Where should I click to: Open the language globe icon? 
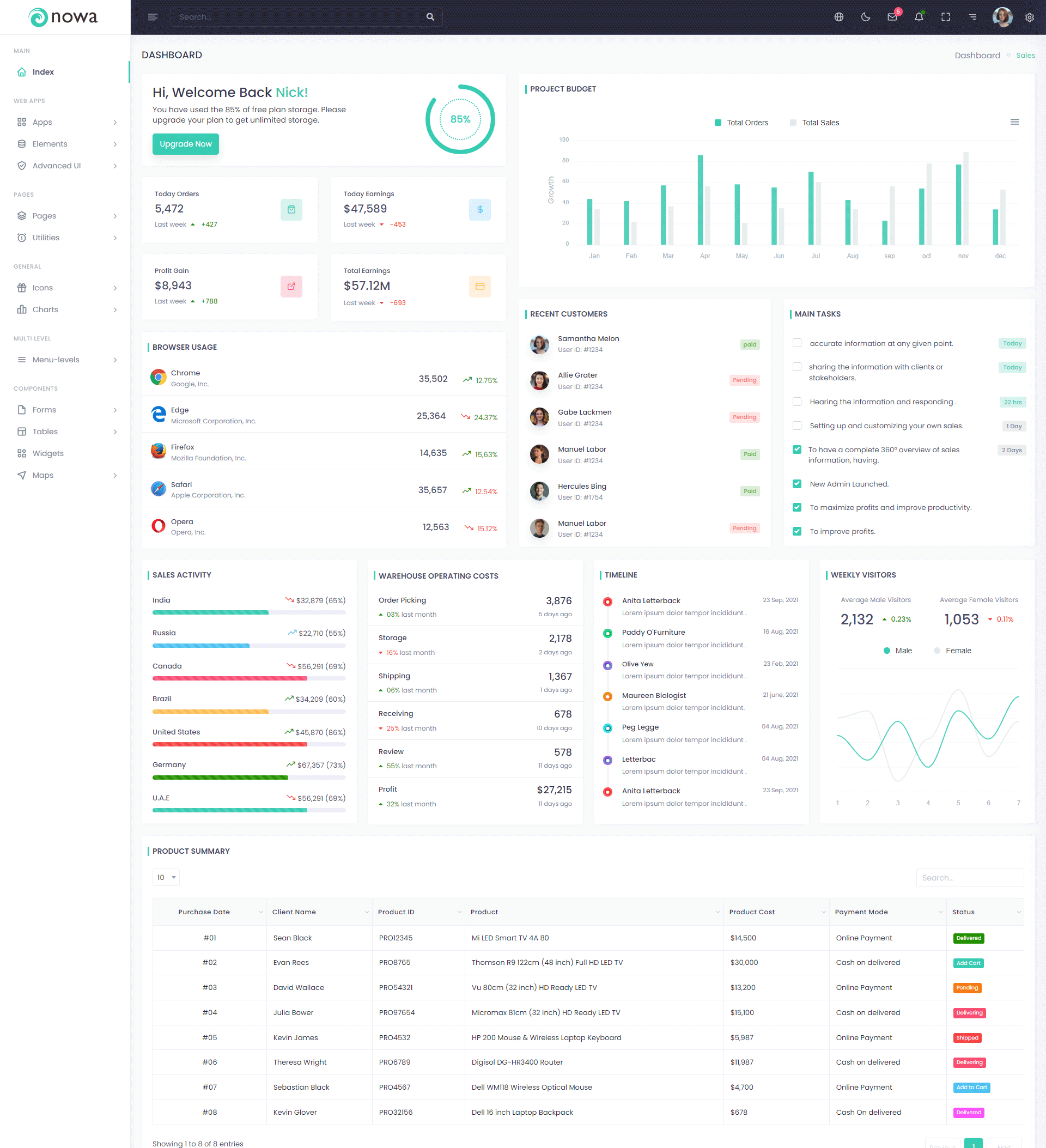click(838, 17)
